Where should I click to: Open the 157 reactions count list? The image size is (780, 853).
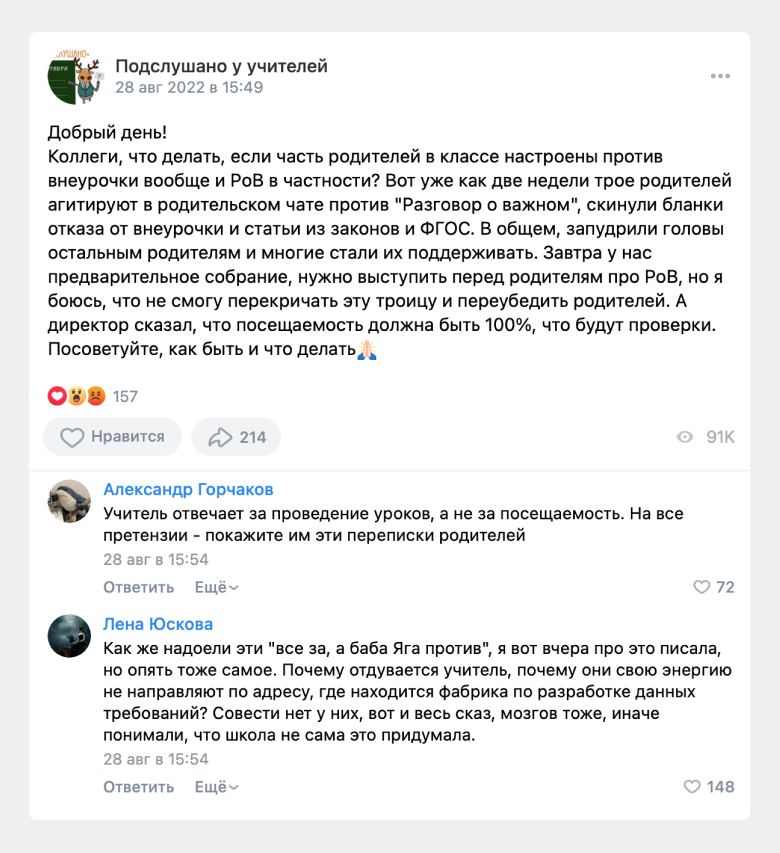(125, 397)
